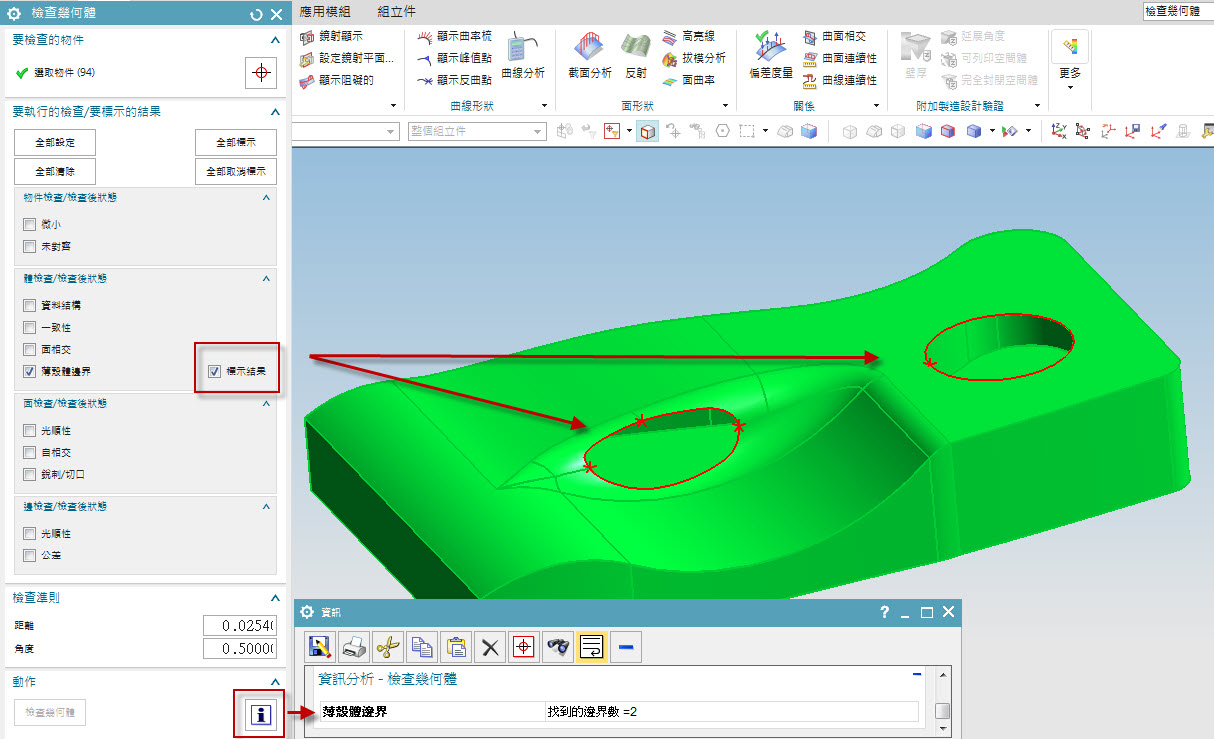The width and height of the screenshot is (1214, 739).
Task: Click 面曲率 face curvature command
Action: [x=688, y=80]
